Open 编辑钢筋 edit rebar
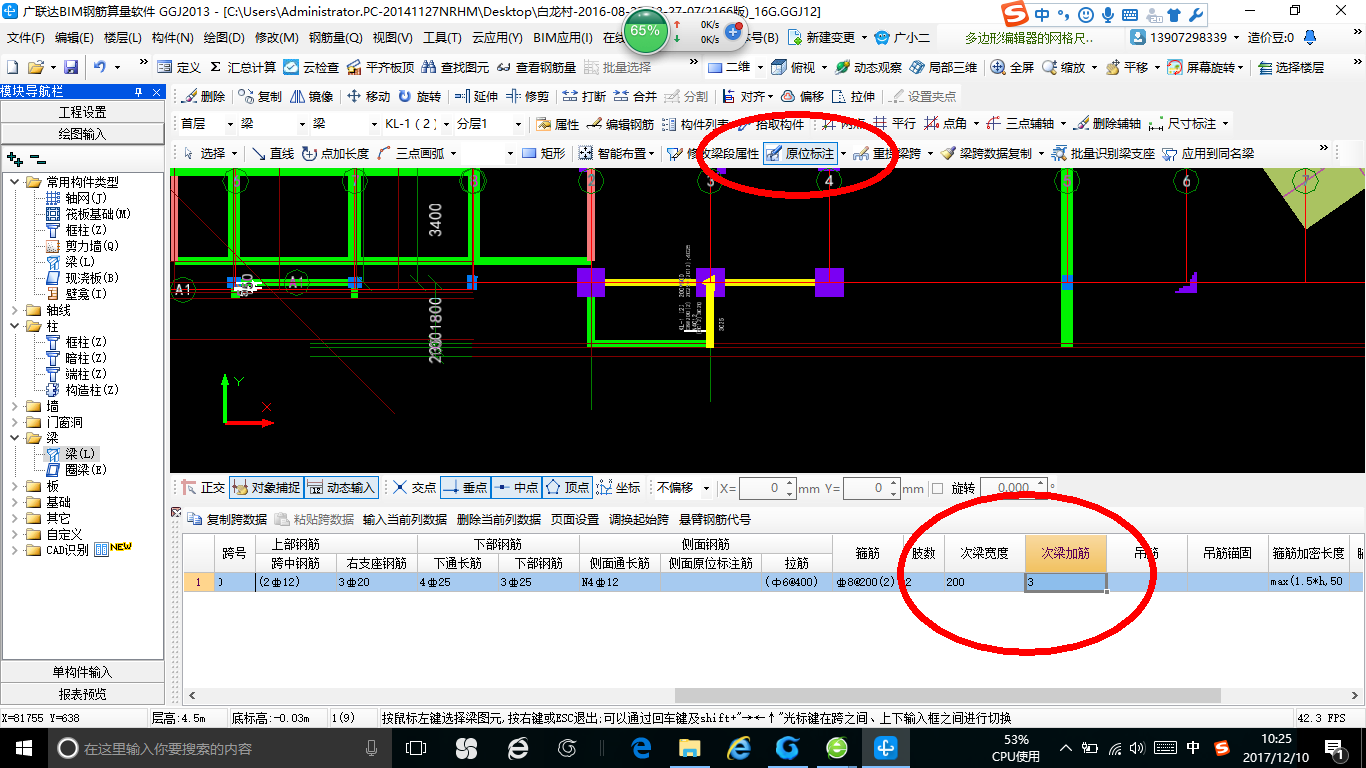The image size is (1366, 768). [x=620, y=124]
